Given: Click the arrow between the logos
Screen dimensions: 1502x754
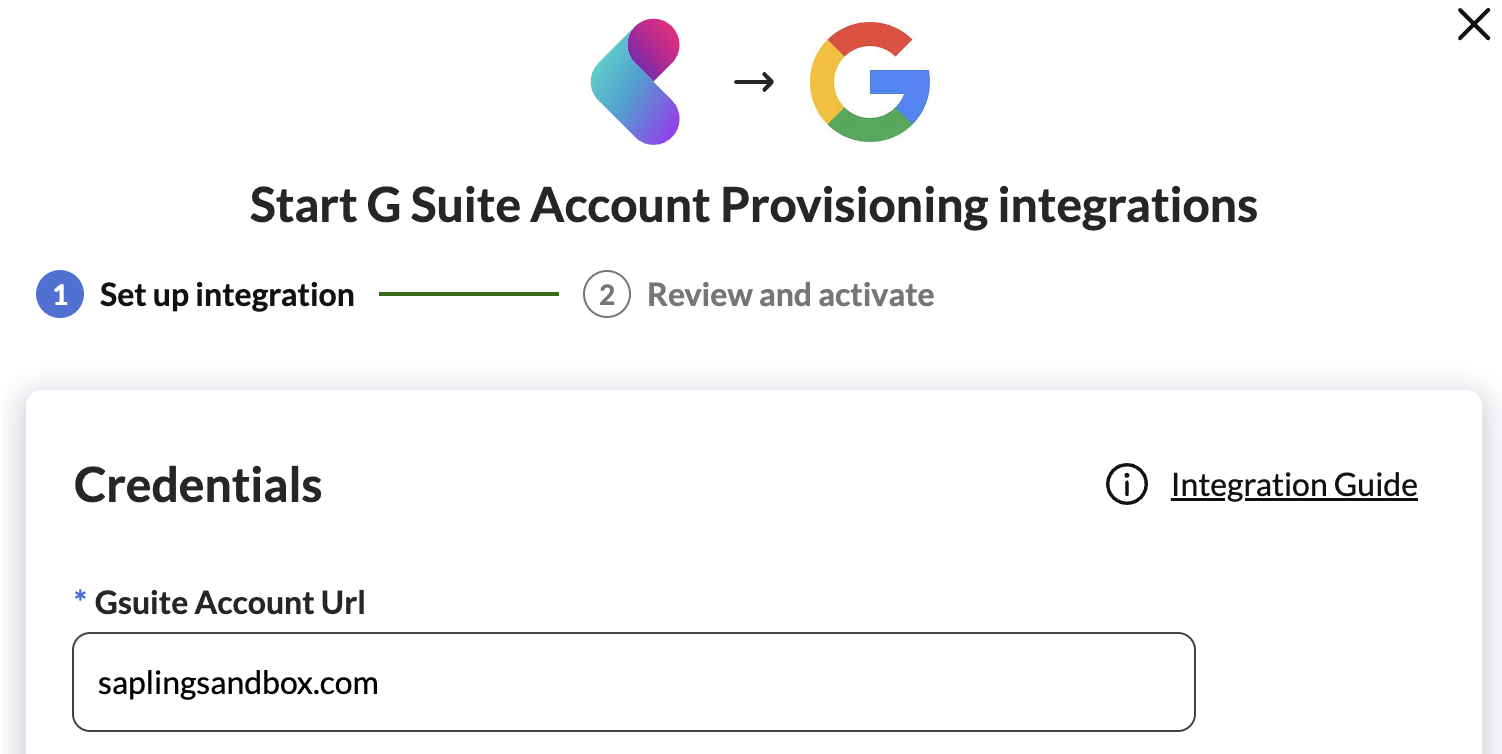Looking at the screenshot, I should click(754, 83).
